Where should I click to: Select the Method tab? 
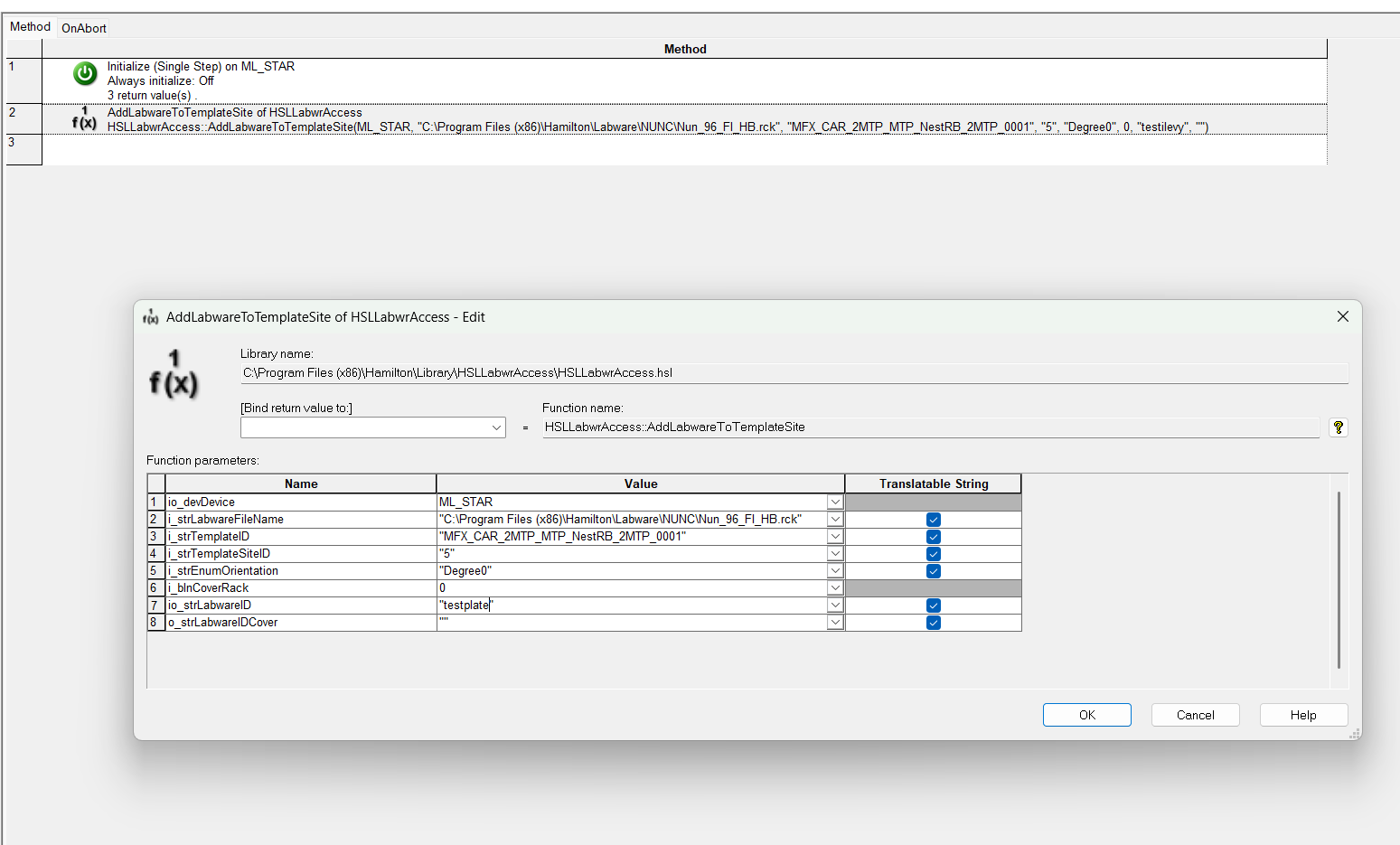[30, 27]
